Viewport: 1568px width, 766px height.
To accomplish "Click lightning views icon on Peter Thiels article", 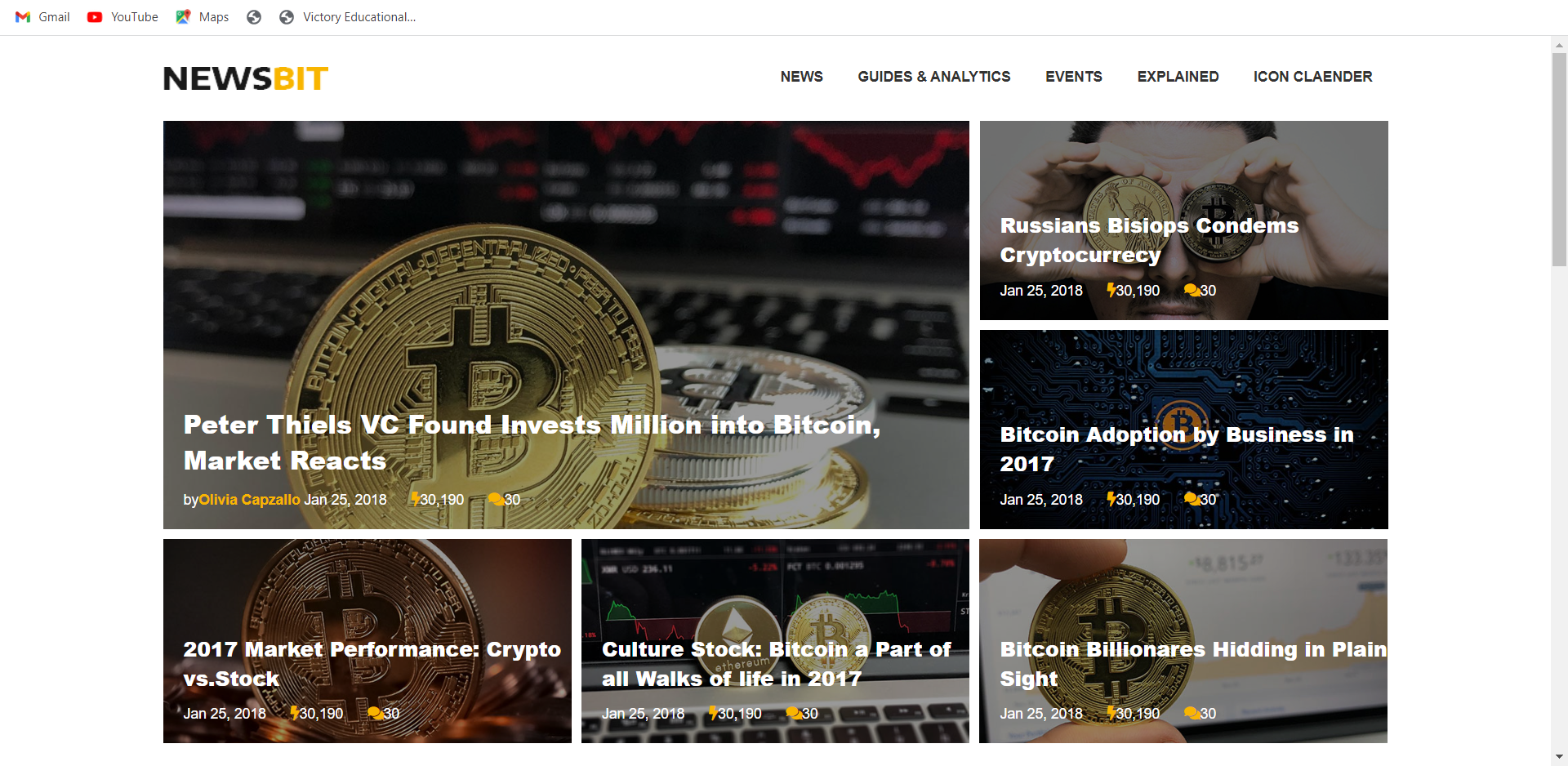I will click(415, 499).
